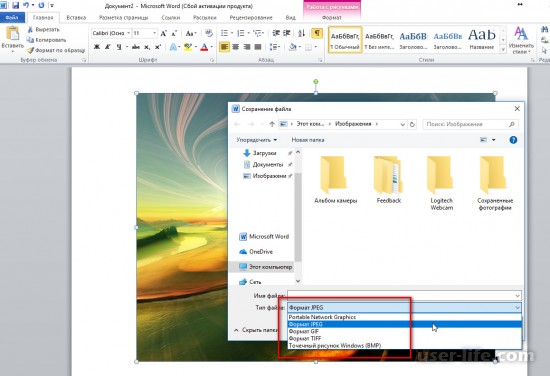The image size is (550, 376).
Task: Toggle underline text formatting
Action: [x=119, y=47]
